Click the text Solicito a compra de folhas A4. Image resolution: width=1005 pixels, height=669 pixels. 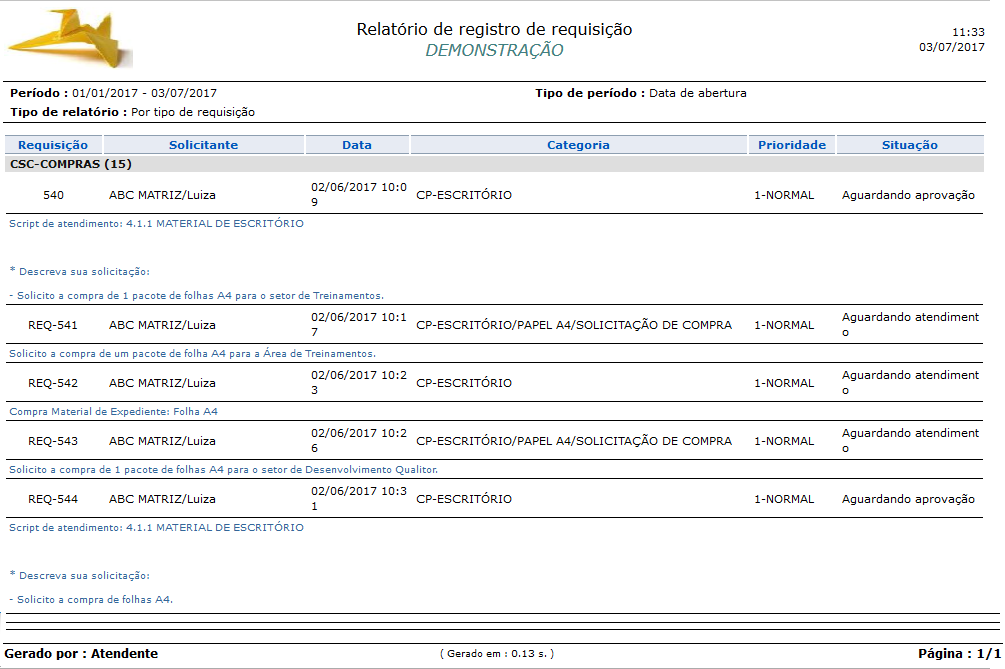tap(91, 600)
